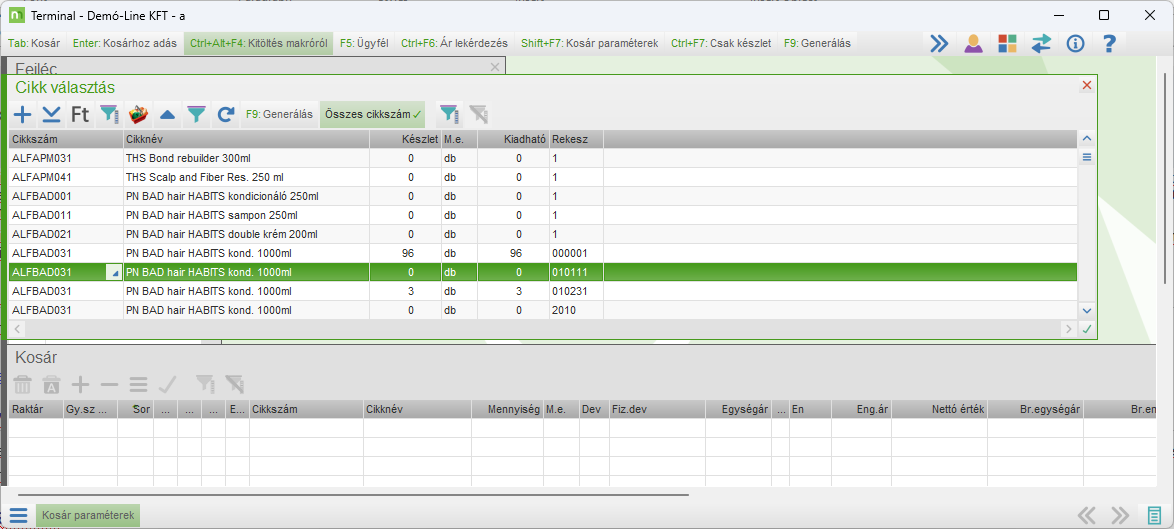Click the Mennyiség header in Kosár table
This screenshot has width=1174, height=529.
pyautogui.click(x=508, y=409)
